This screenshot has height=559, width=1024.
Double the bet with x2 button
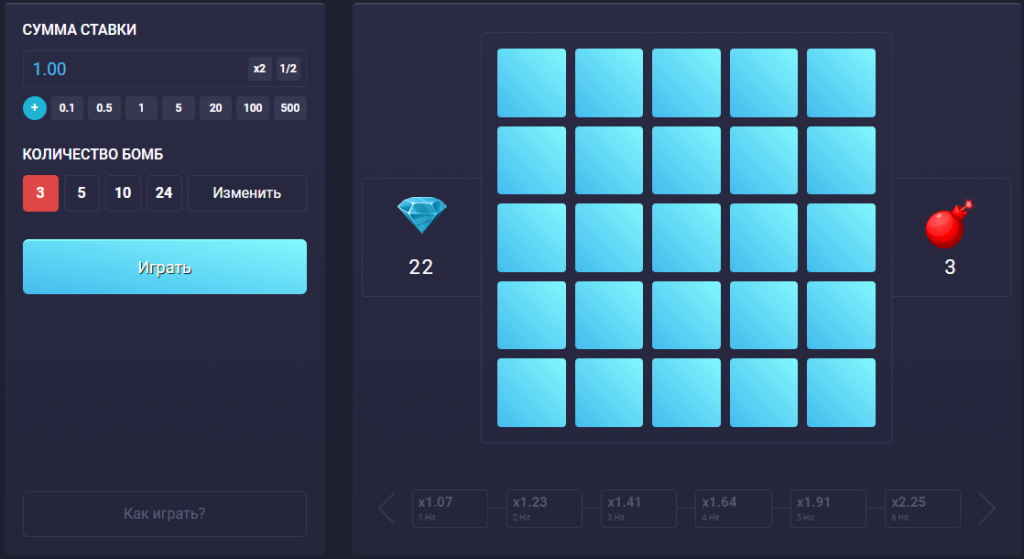(x=260, y=69)
